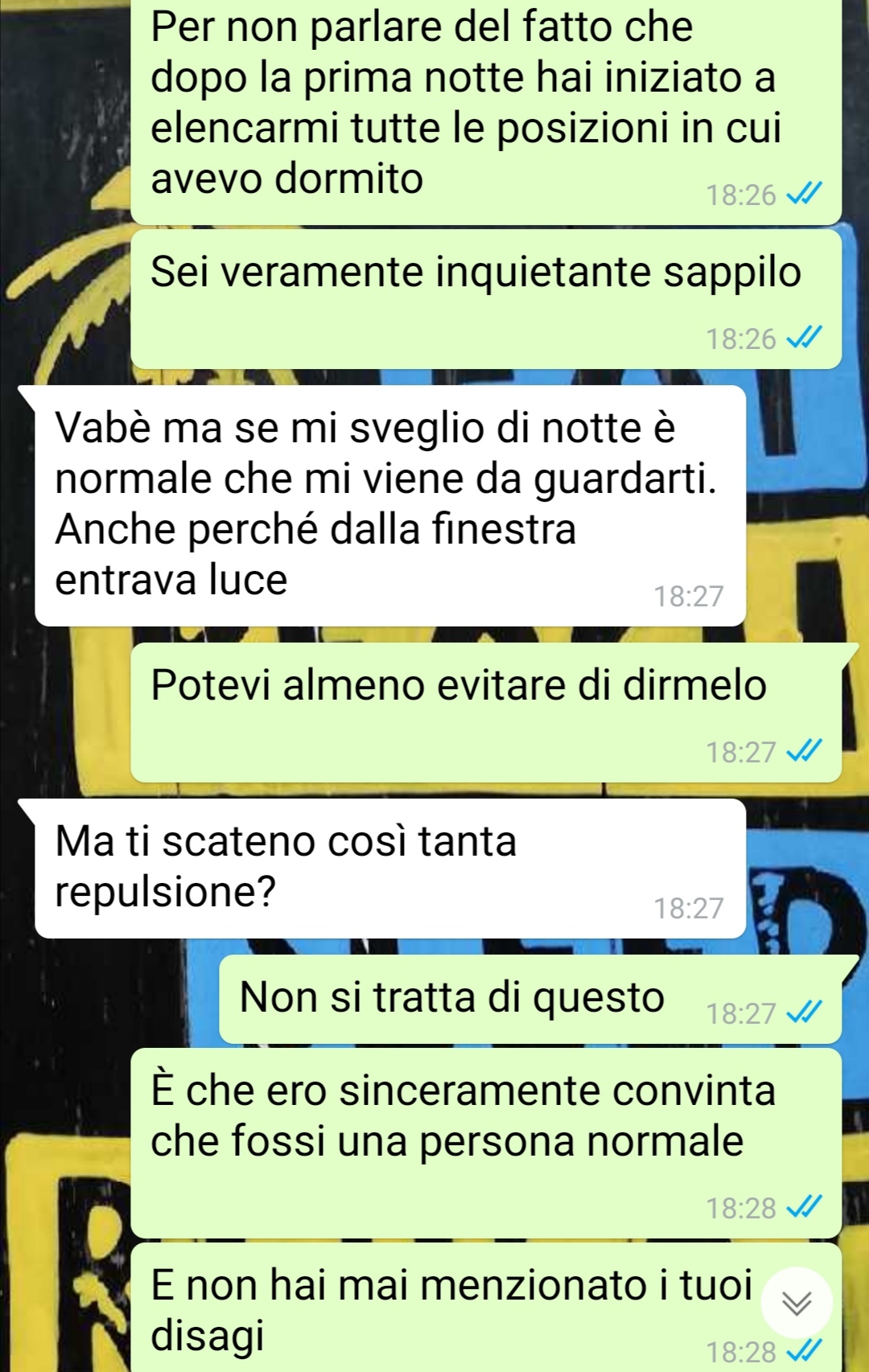
Task: Tap 18:28 timestamp on 'persona normale' message
Action: click(x=741, y=1208)
